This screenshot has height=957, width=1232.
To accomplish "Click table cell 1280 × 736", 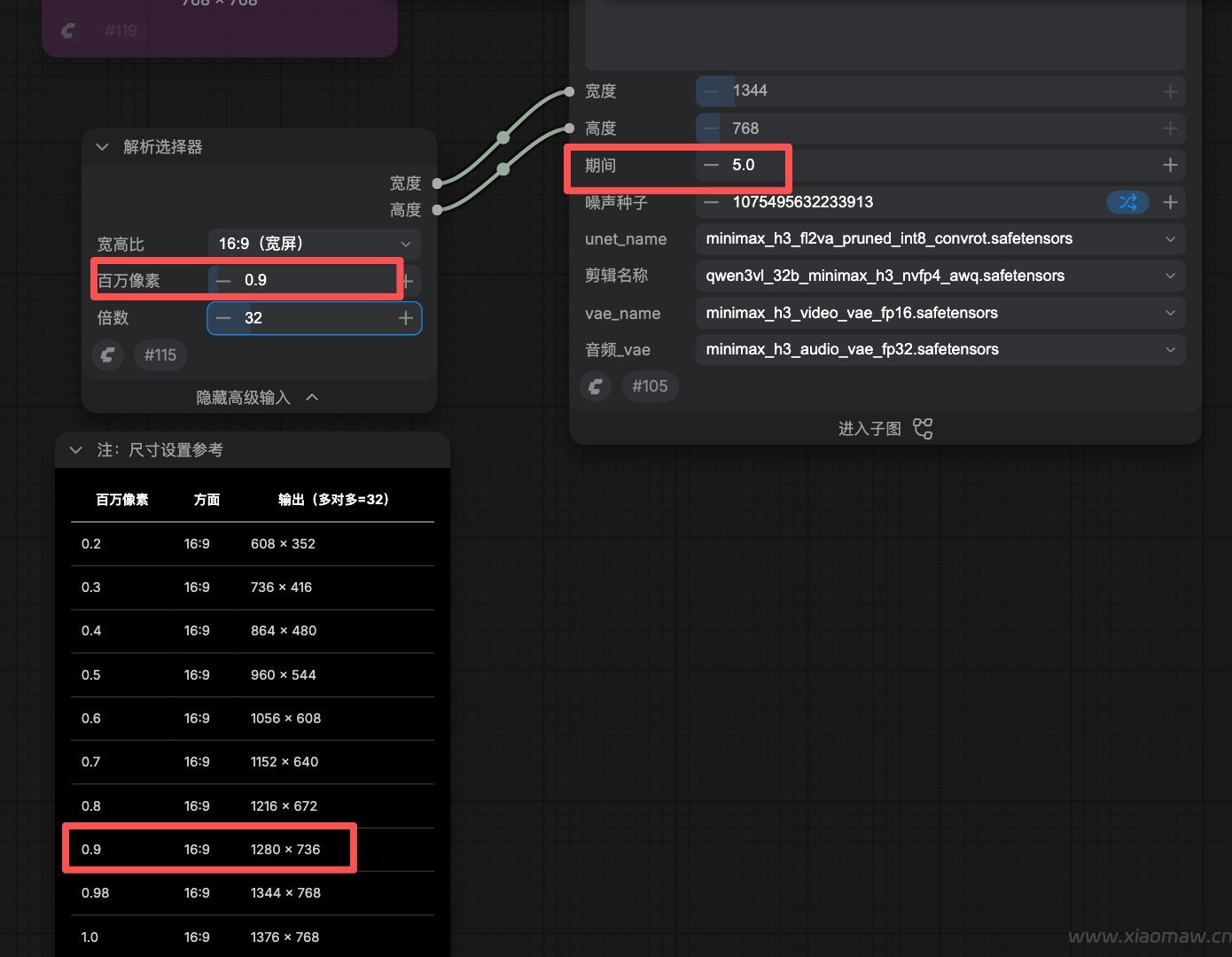I will pyautogui.click(x=285, y=850).
